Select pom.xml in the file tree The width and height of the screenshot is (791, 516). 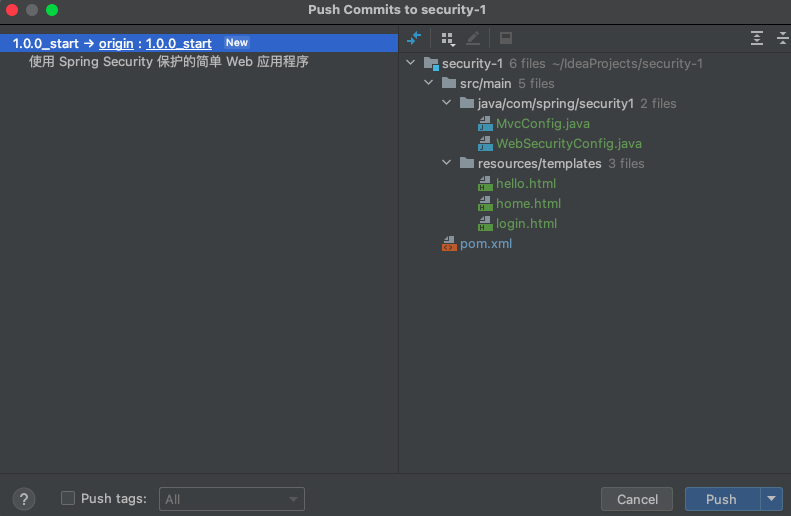coord(486,244)
